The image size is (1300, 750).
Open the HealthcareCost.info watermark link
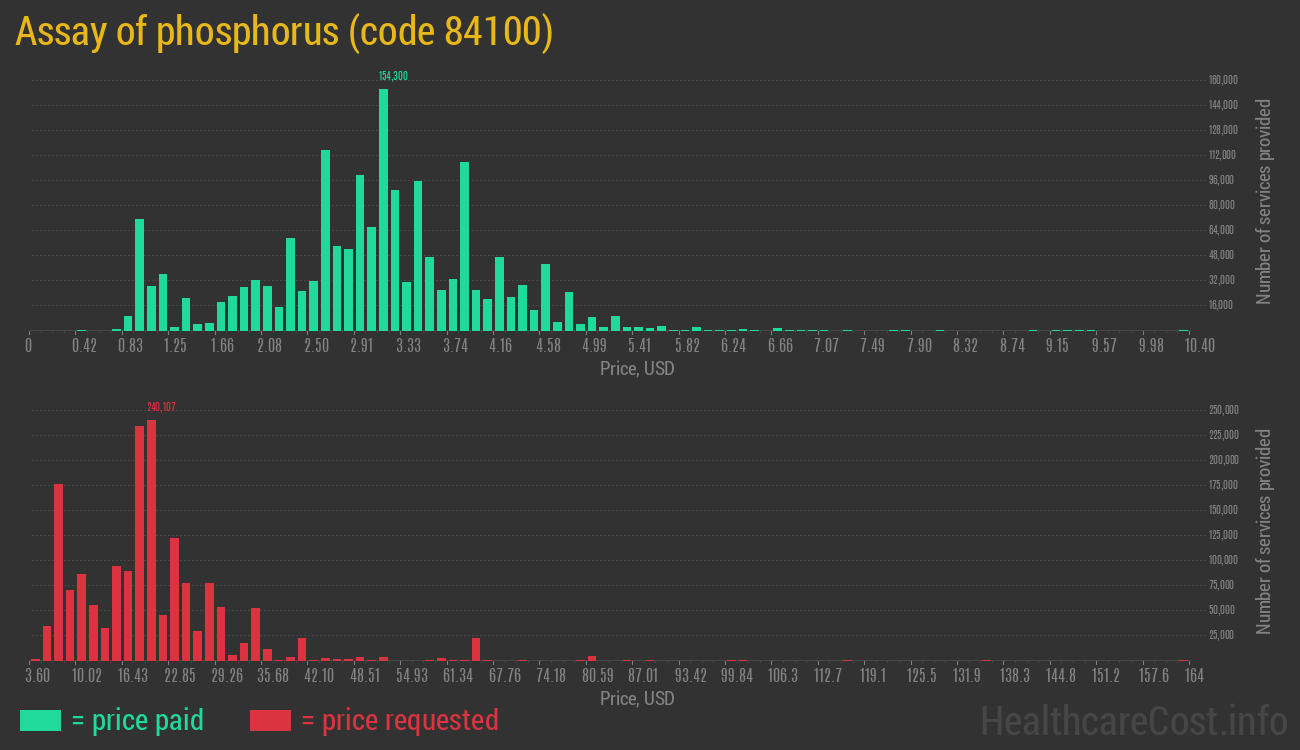point(1133,720)
